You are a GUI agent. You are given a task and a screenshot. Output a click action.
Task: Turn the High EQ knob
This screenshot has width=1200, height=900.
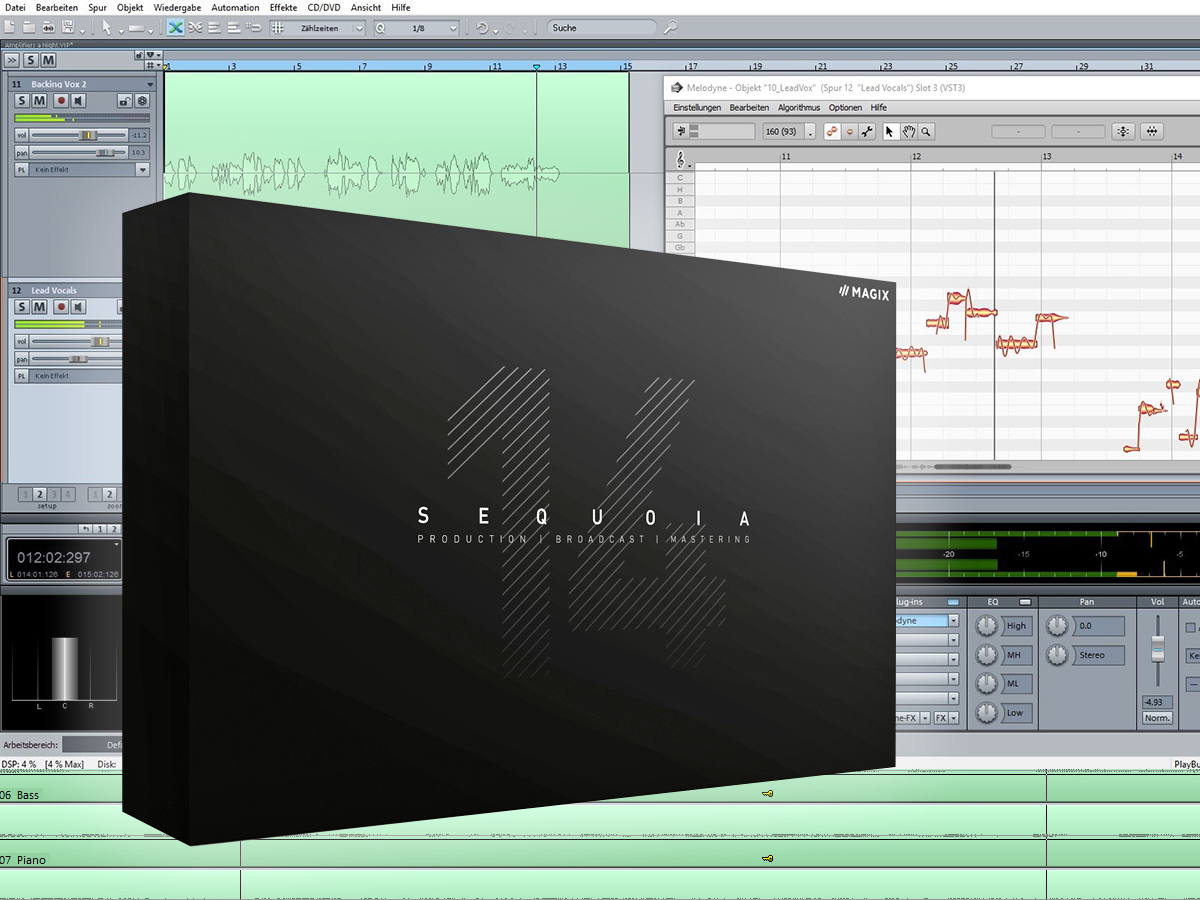pos(988,625)
